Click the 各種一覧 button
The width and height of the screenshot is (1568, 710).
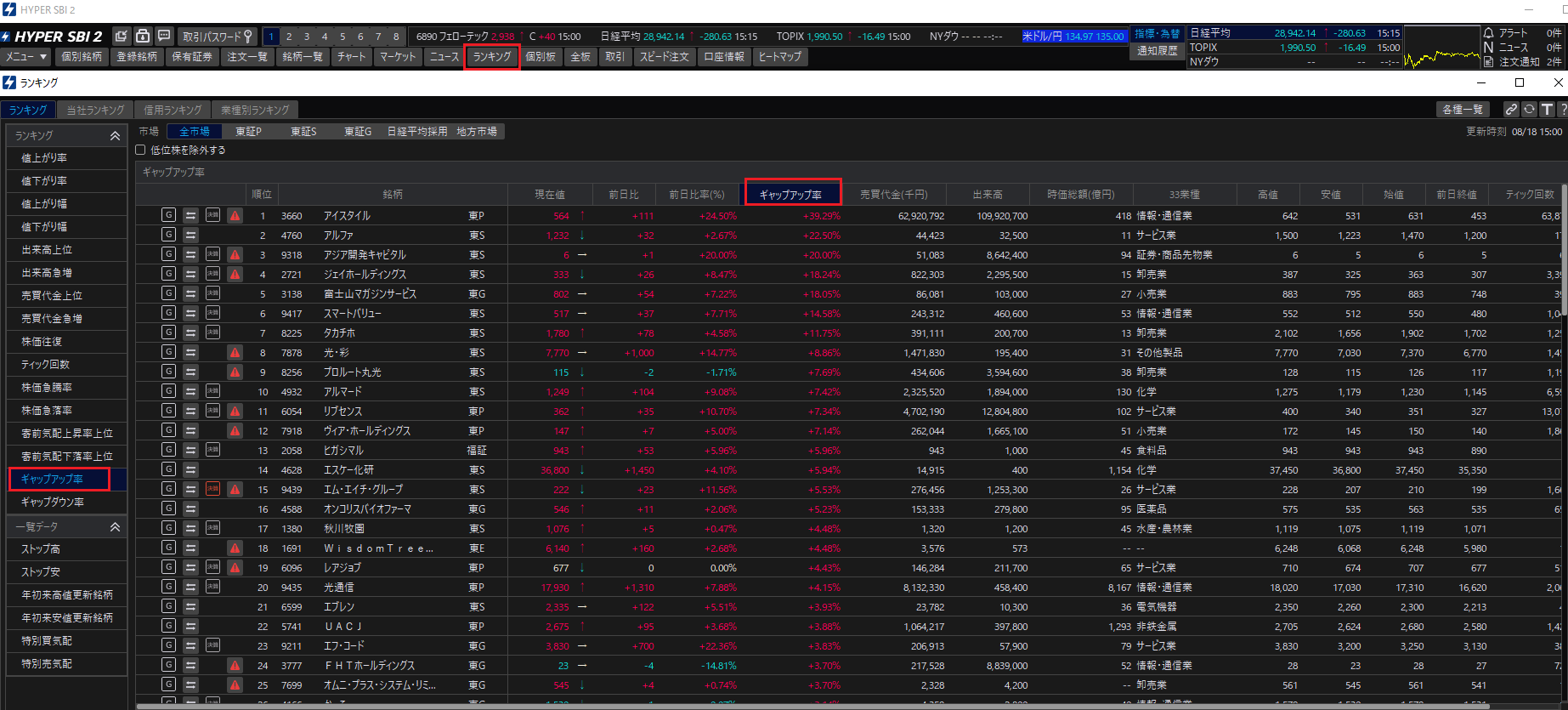pyautogui.click(x=1462, y=110)
